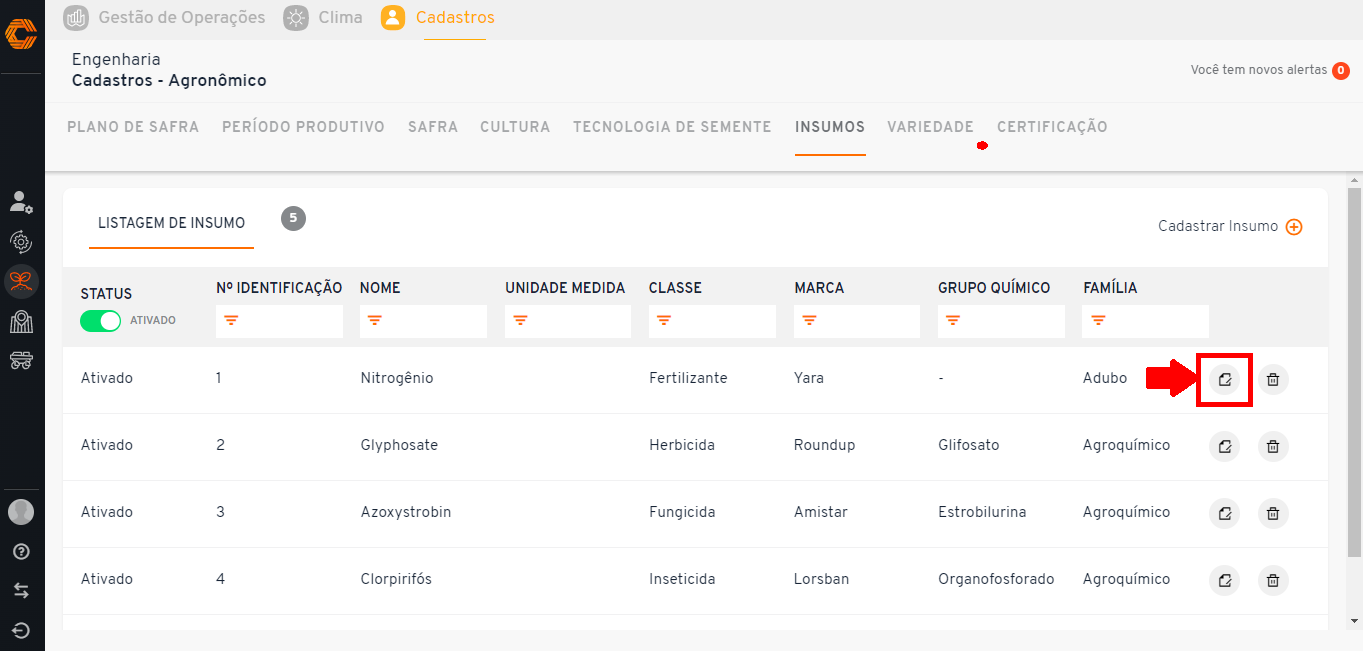
Task: Open the Clima module
Action: pos(340,18)
